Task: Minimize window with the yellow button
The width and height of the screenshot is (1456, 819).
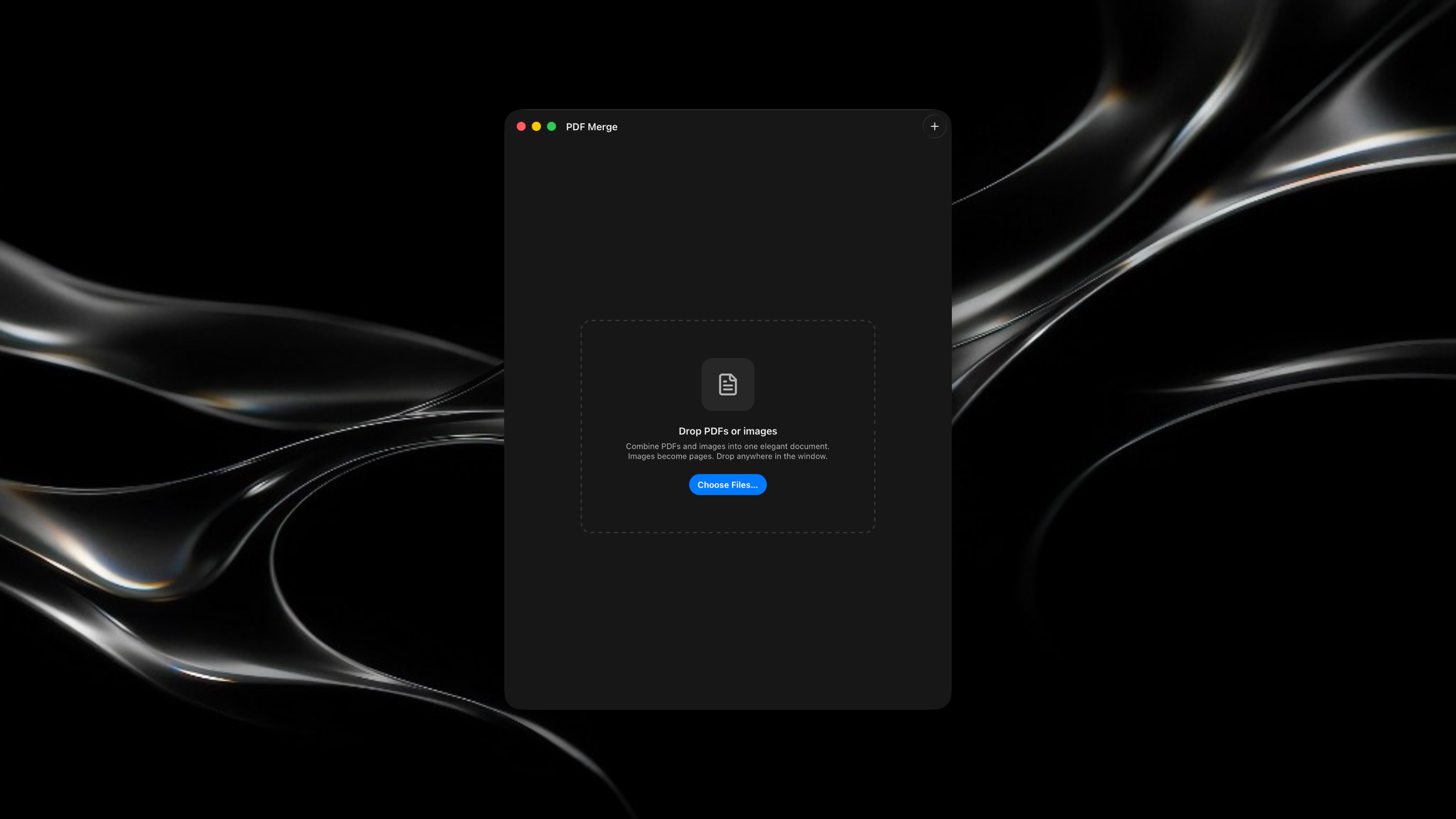Action: point(536,126)
